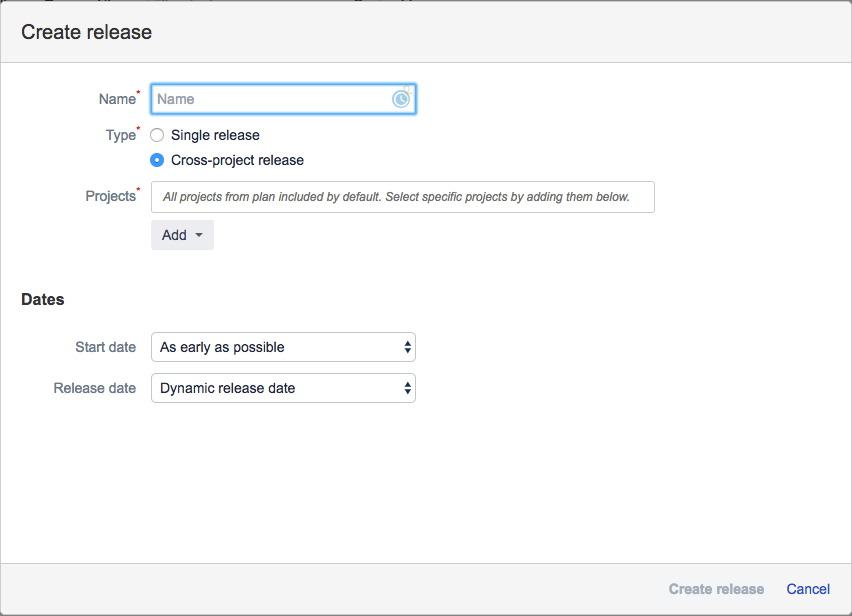The image size is (852, 616).
Task: Click the Create release dialog title
Action: point(86,32)
